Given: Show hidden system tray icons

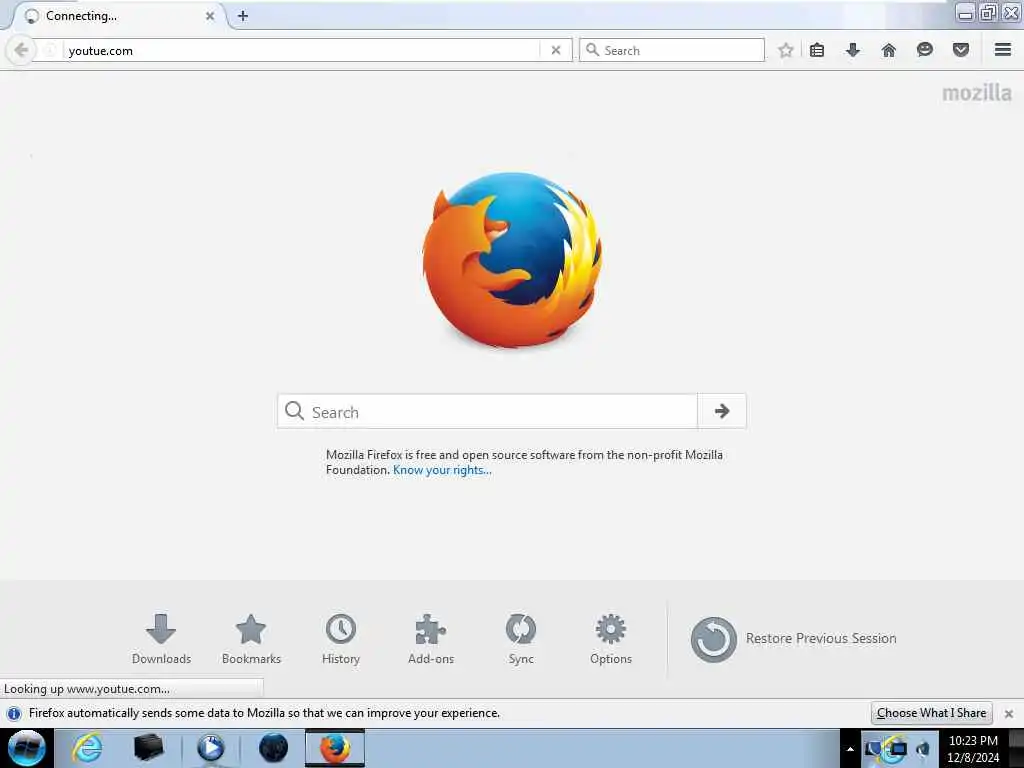Looking at the screenshot, I should tap(850, 749).
